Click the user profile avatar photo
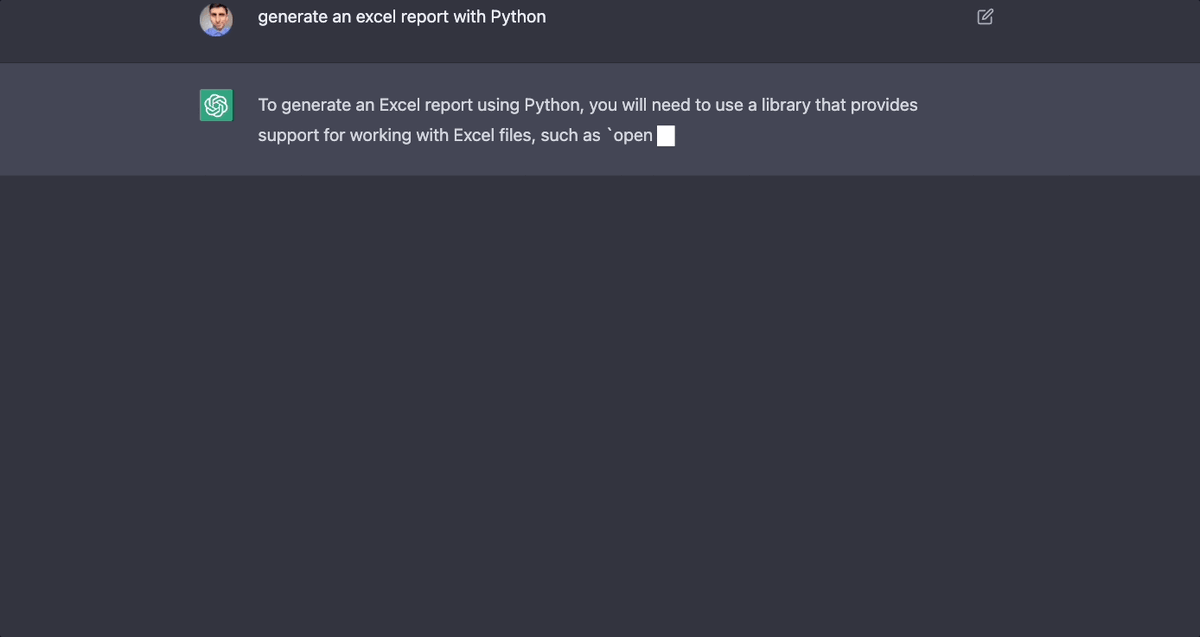1200x637 pixels. (216, 19)
